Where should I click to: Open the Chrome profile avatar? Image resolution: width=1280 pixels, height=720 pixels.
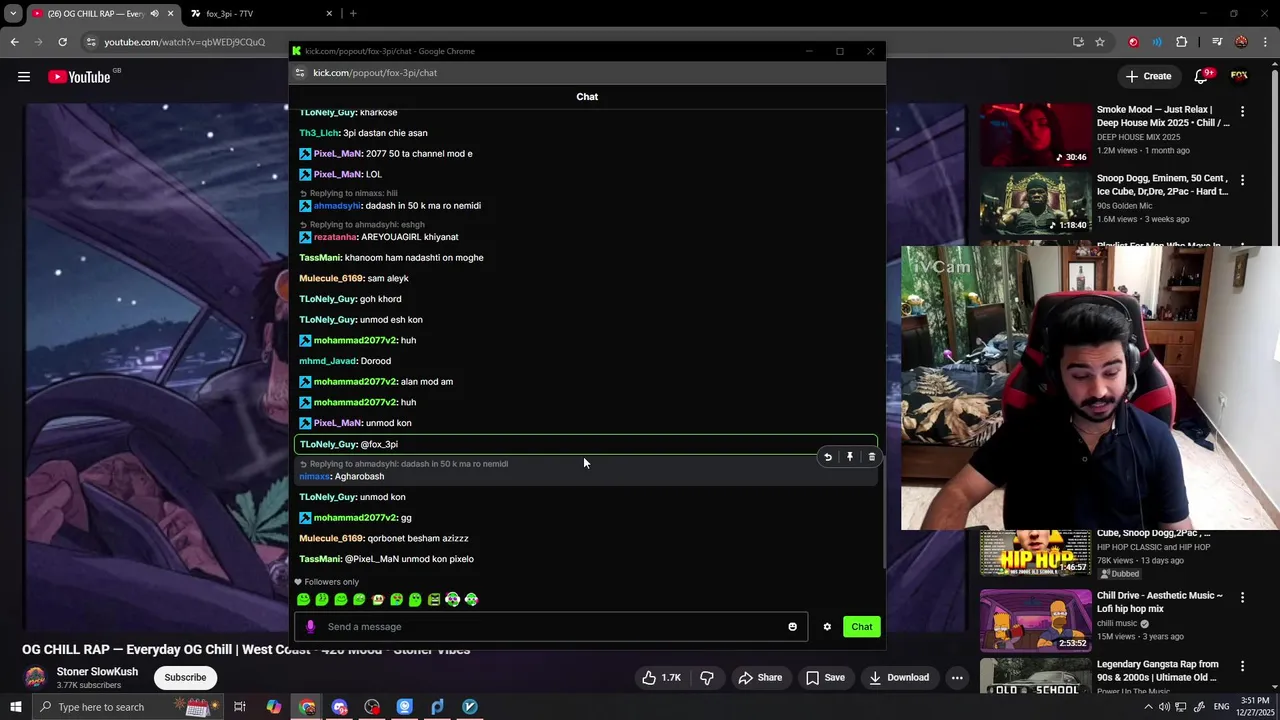[x=1241, y=42]
